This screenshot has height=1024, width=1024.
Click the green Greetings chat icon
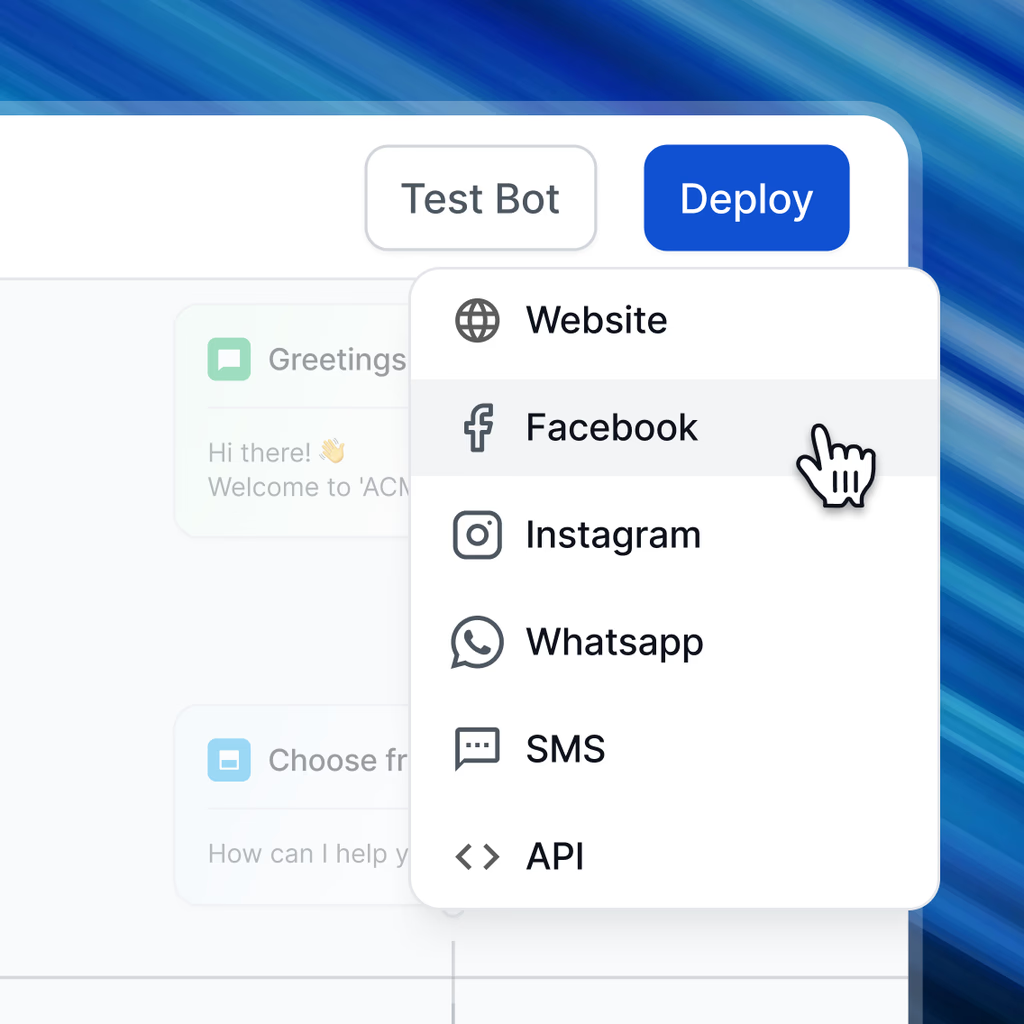coord(229,359)
